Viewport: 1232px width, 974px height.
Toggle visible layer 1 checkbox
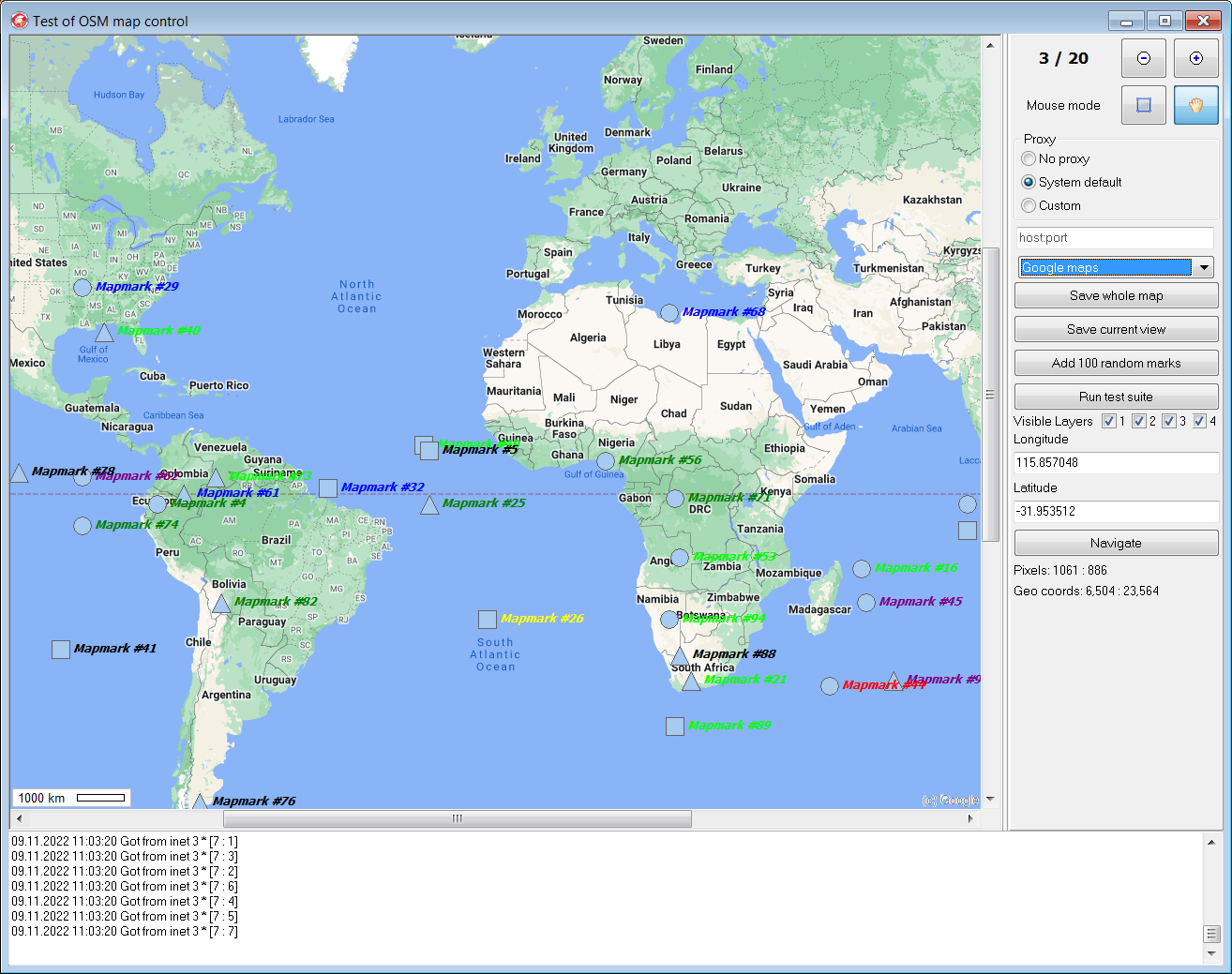(1109, 421)
